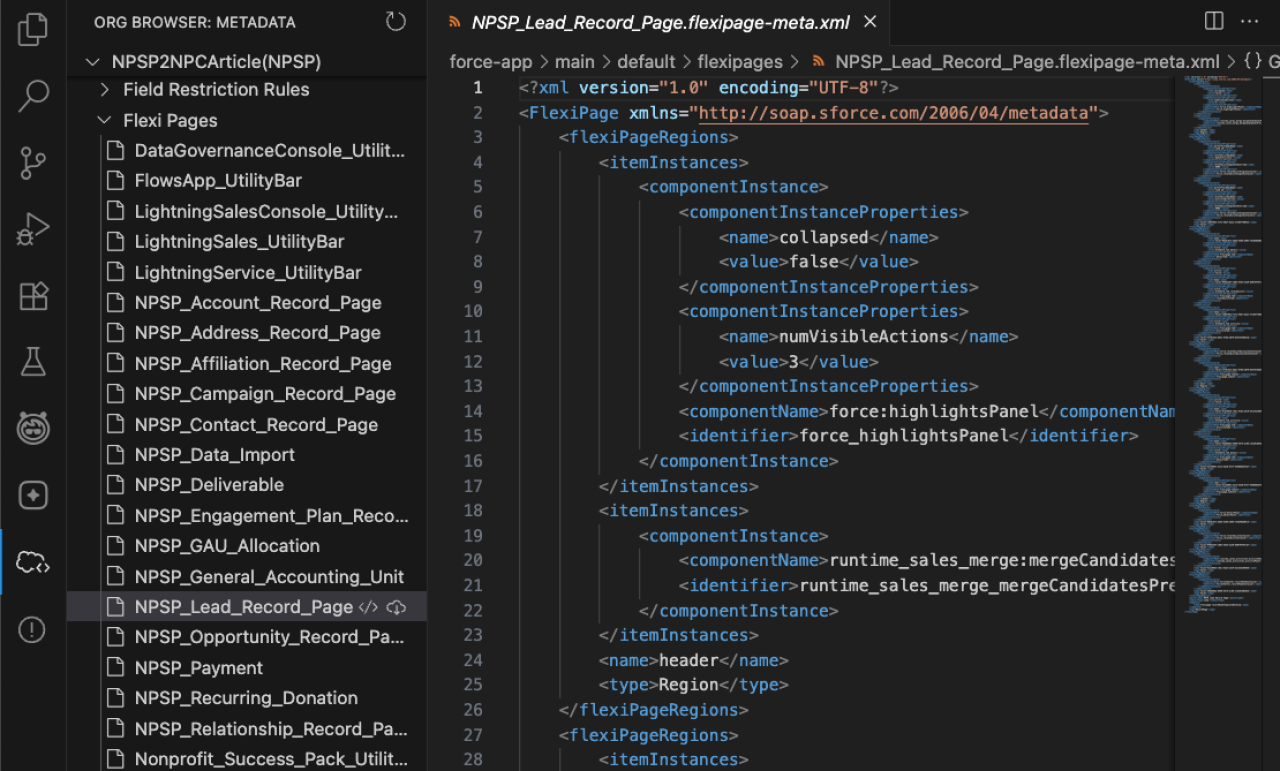Click the Refresh button in Org Browser header
Viewport: 1280px width, 771px height.
pos(395,21)
